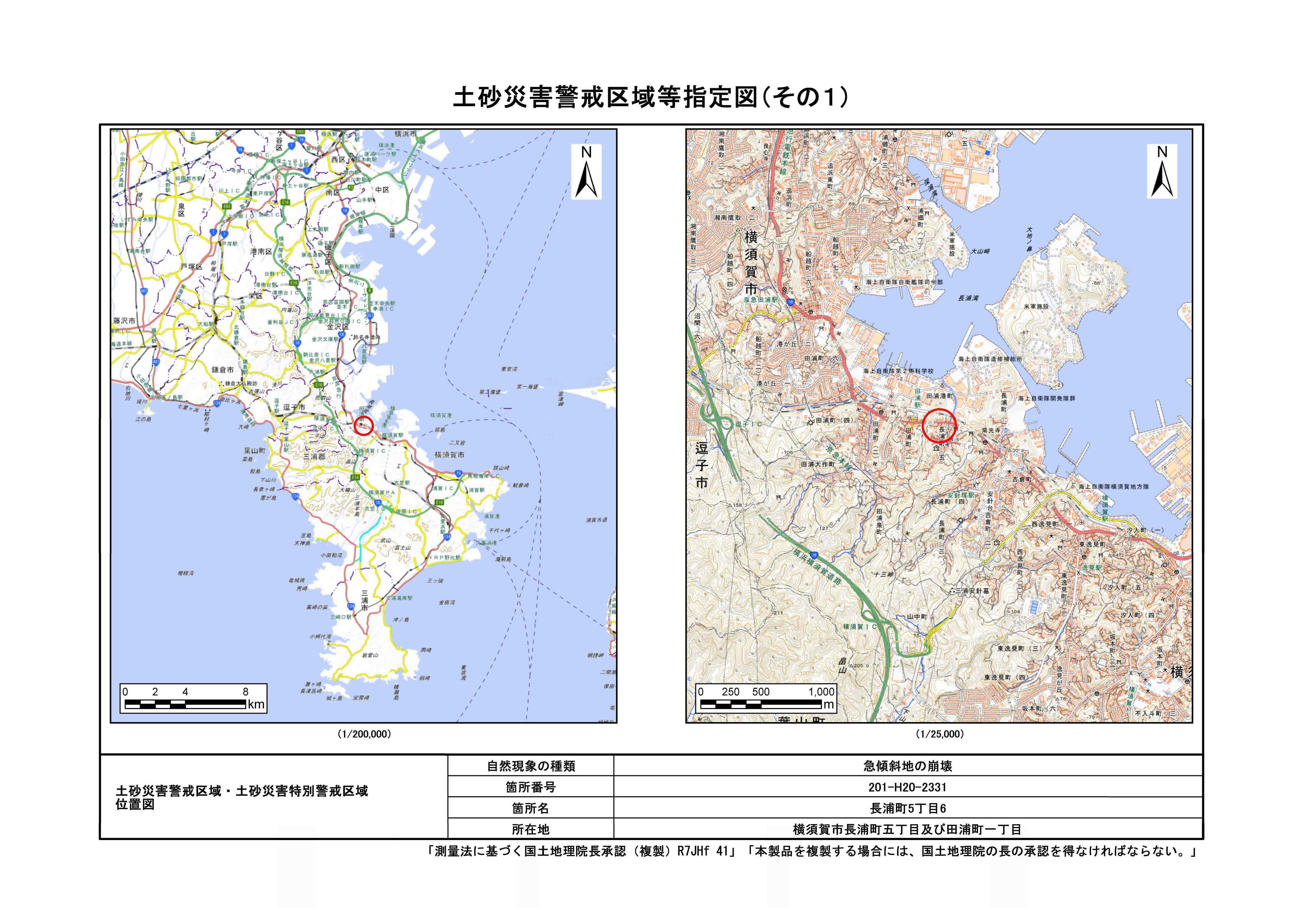Screen dimensions: 1307x924
Task: Click the 逗子ＩＣ interchange label on the right map
Action: [748, 424]
